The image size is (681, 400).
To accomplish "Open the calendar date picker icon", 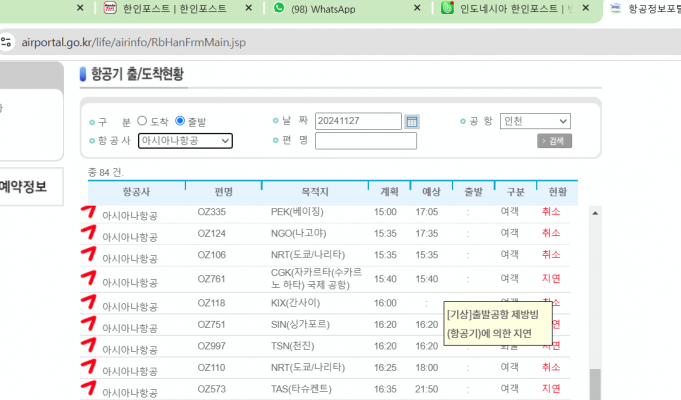I will point(412,121).
